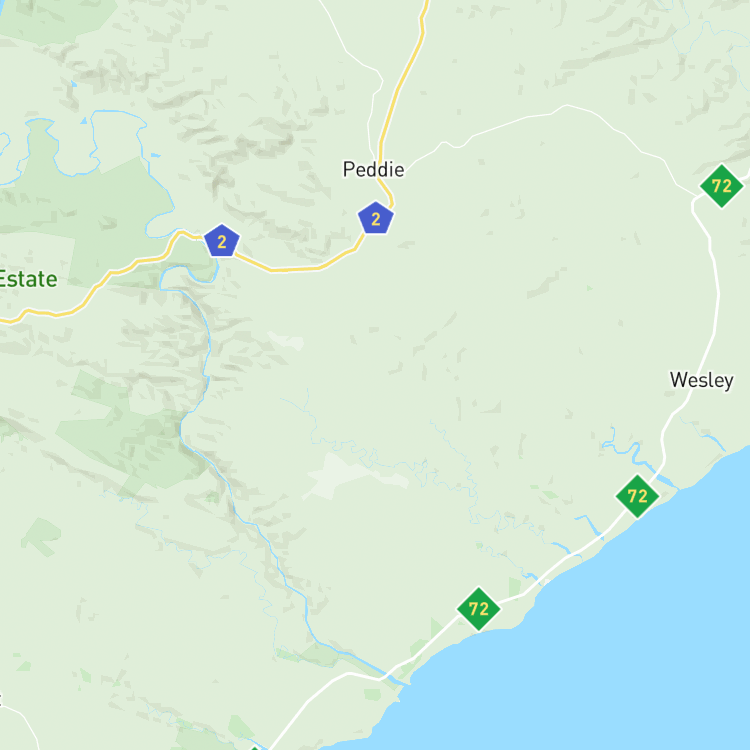Click the route 72 shield in the top-right corner

point(721,186)
